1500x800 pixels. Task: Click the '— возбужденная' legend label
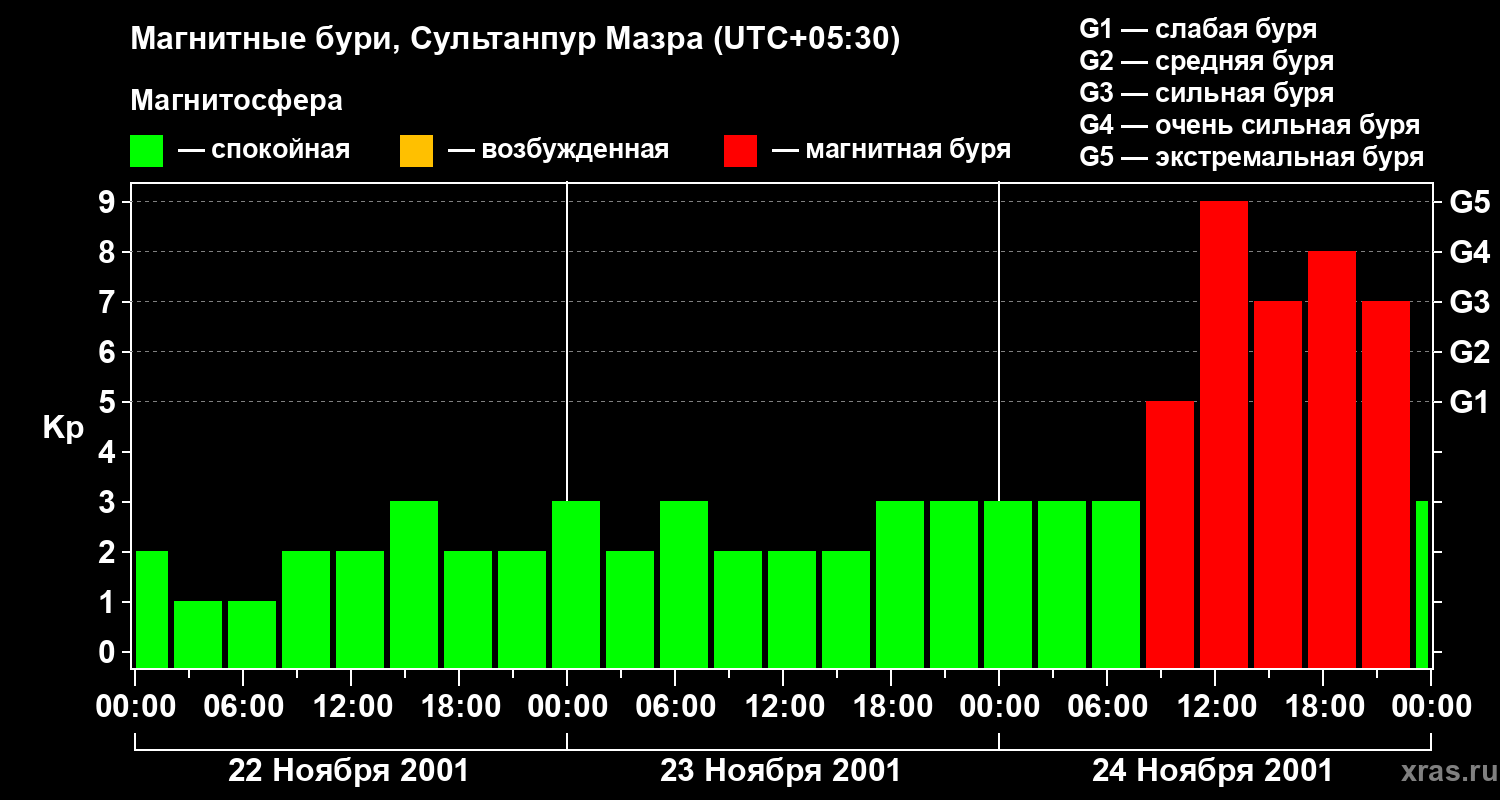[x=558, y=151]
